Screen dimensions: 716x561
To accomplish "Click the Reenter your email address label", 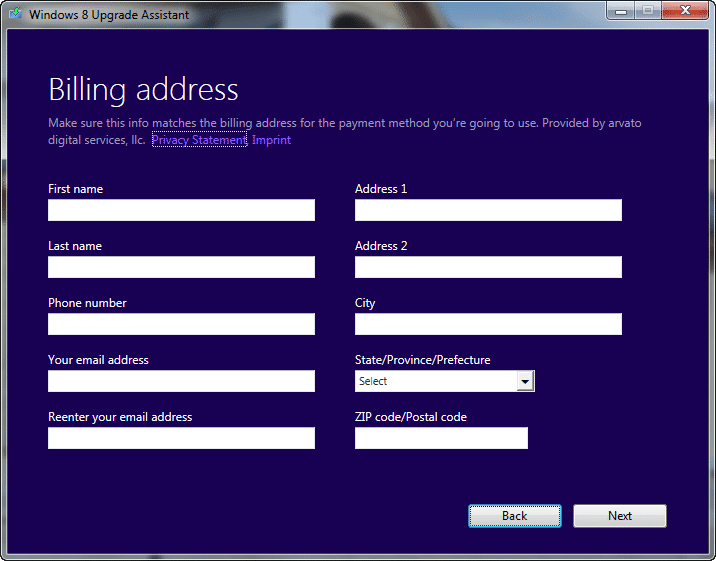I will pos(120,417).
